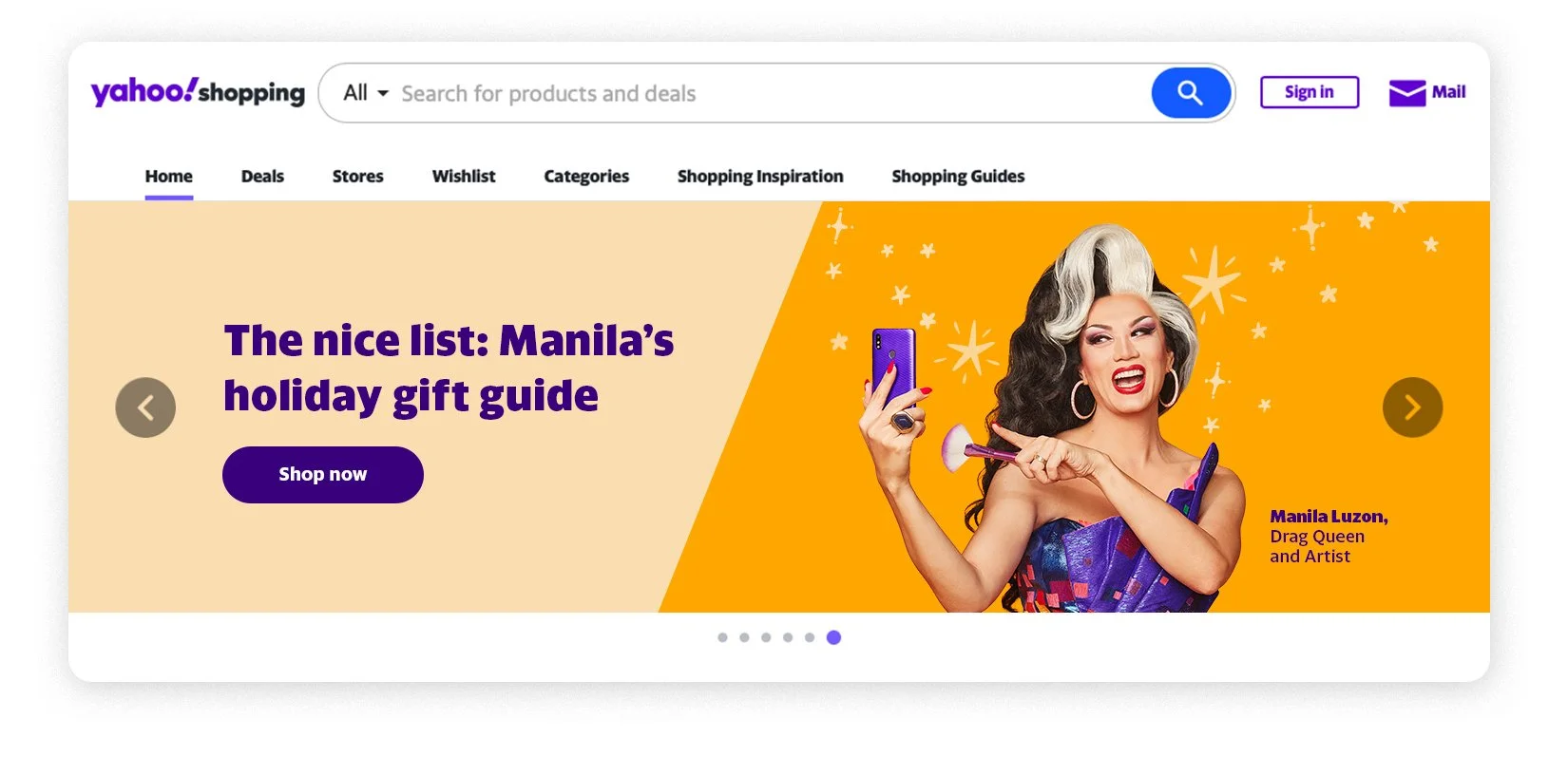
Task: Open the Deals tab
Action: click(262, 177)
